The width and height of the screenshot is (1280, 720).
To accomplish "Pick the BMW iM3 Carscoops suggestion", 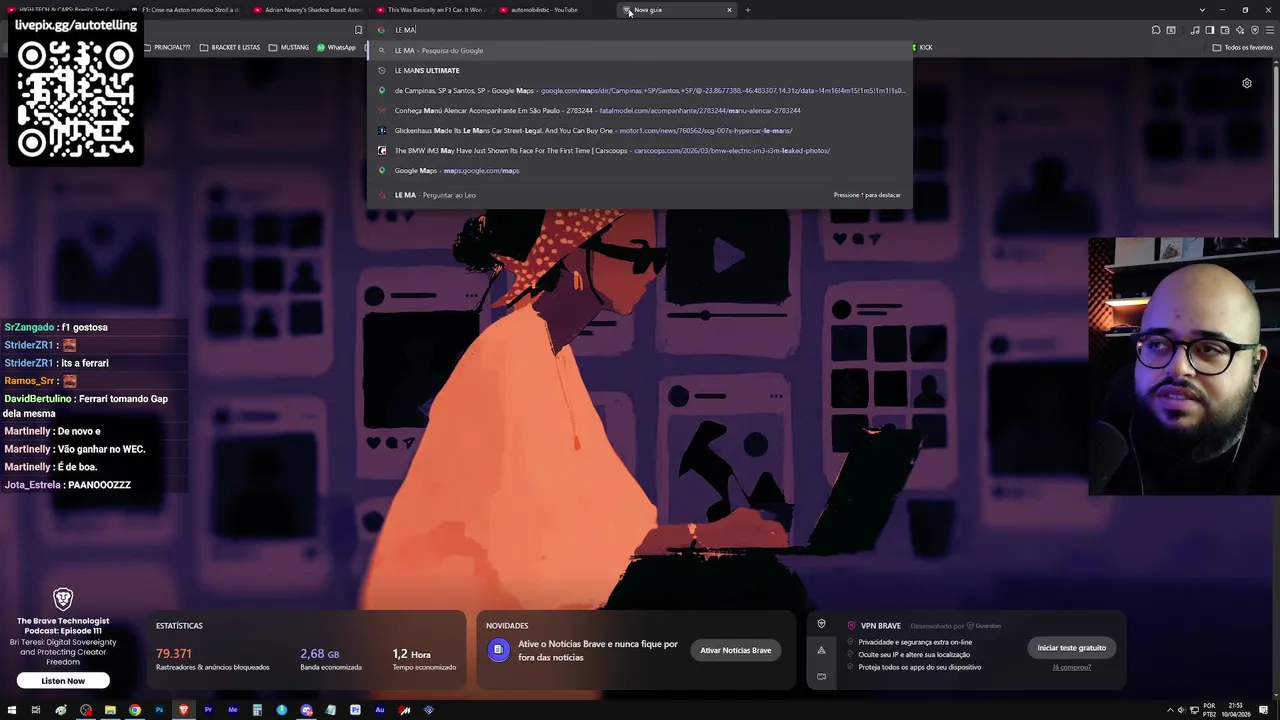I will point(640,150).
